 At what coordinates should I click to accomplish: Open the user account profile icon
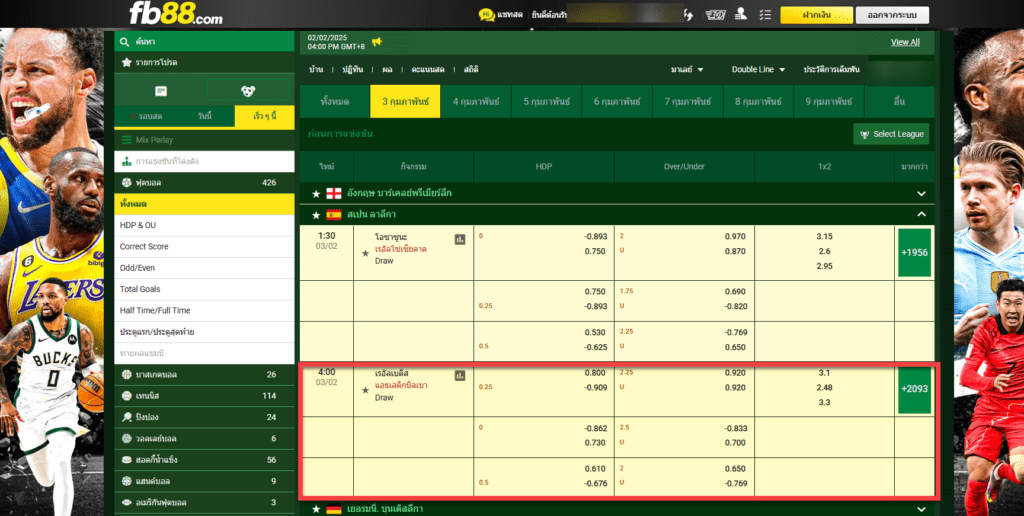coord(741,14)
